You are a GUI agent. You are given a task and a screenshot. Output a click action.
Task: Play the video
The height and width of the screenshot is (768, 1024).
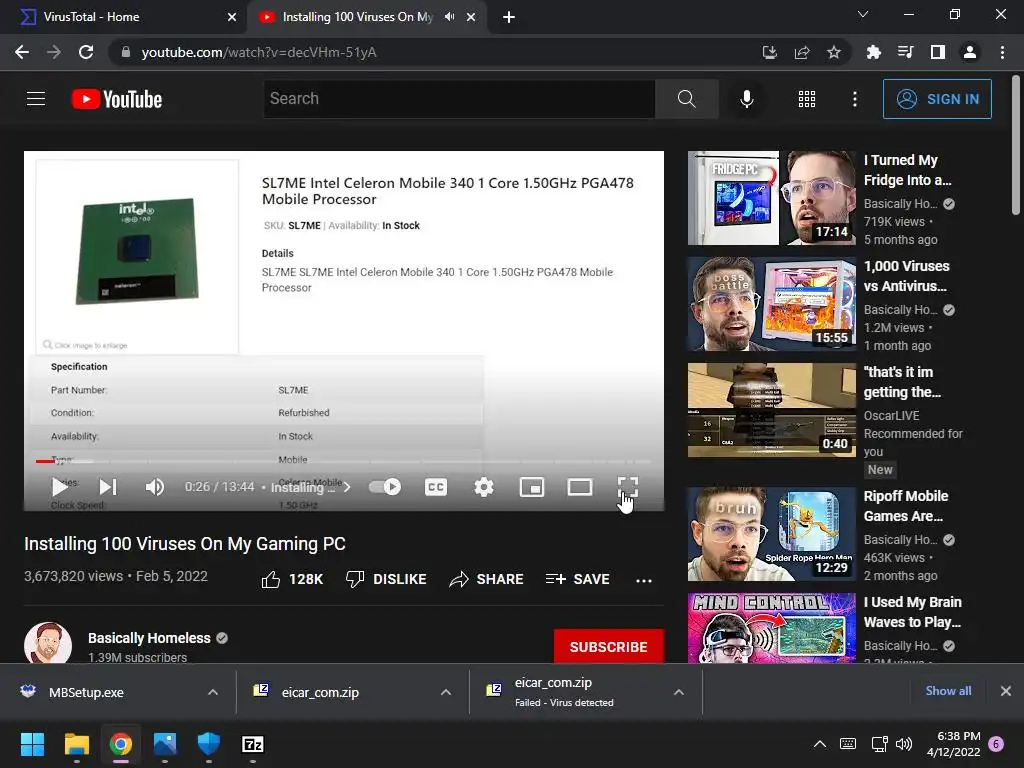(x=59, y=487)
